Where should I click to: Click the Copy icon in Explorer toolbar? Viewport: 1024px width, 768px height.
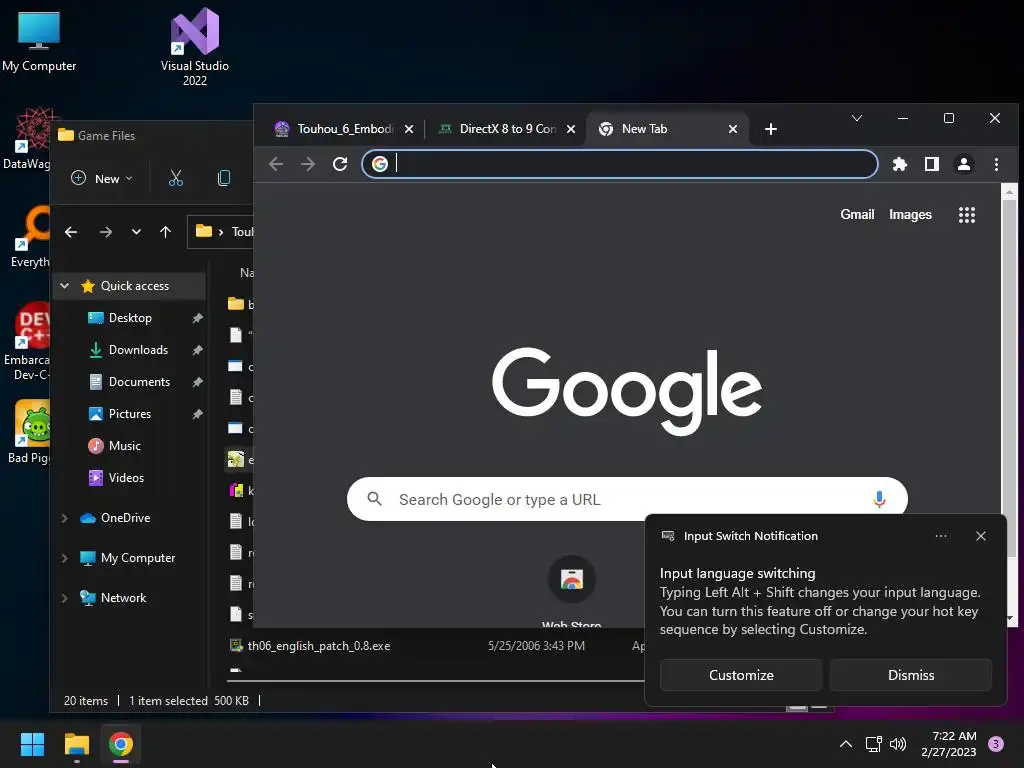pos(223,178)
